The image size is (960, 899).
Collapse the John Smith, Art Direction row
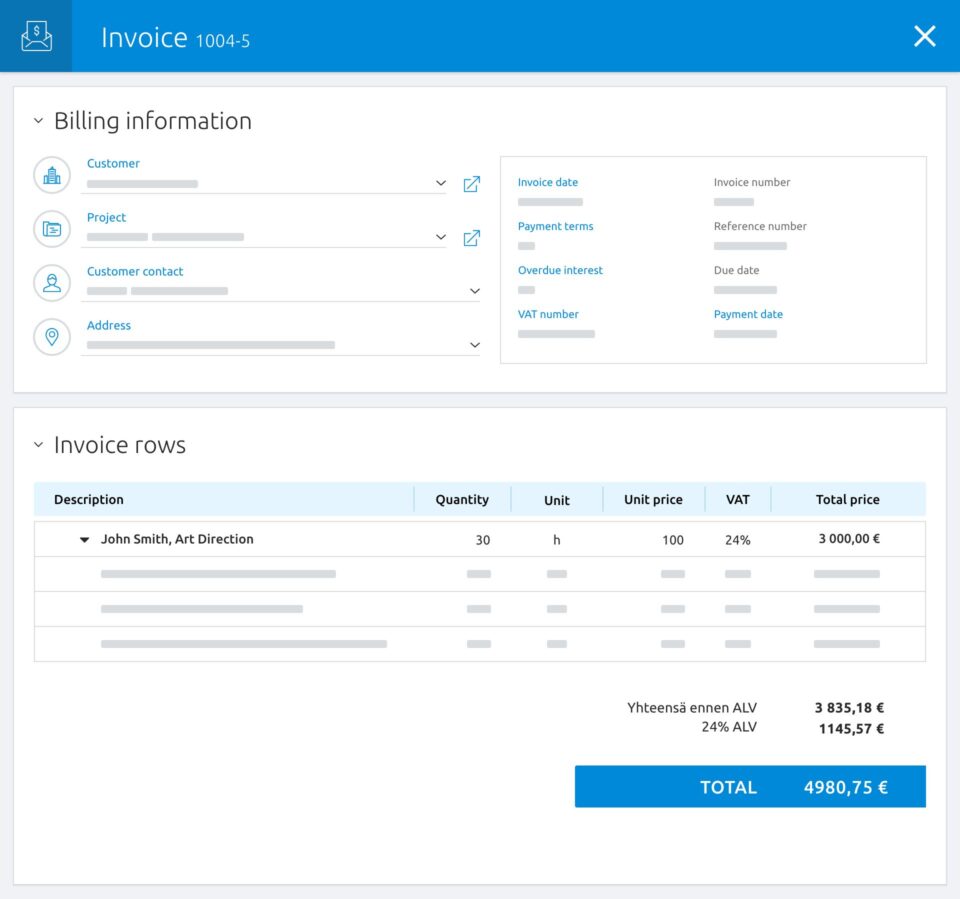pos(85,540)
